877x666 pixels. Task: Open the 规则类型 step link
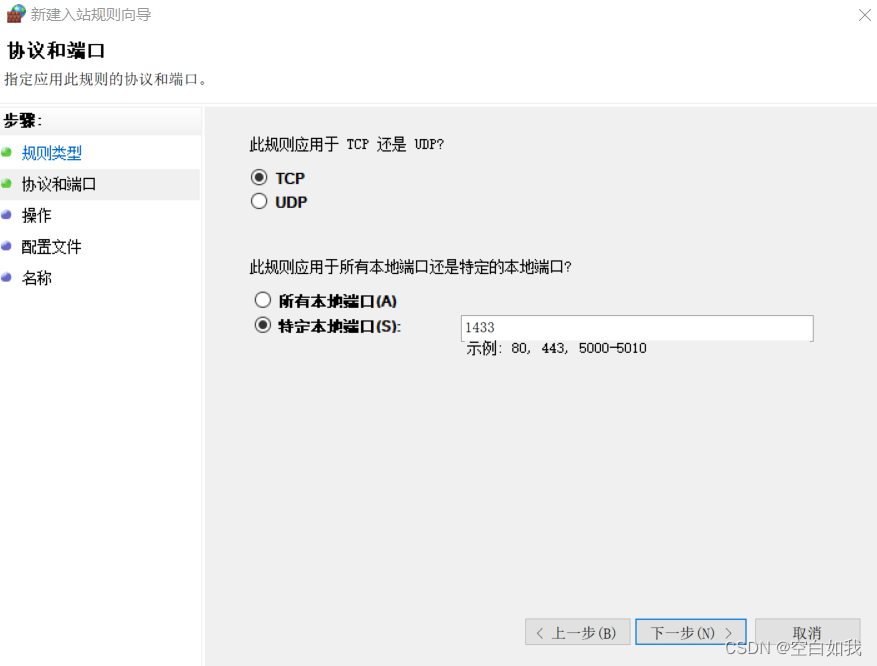(51, 153)
